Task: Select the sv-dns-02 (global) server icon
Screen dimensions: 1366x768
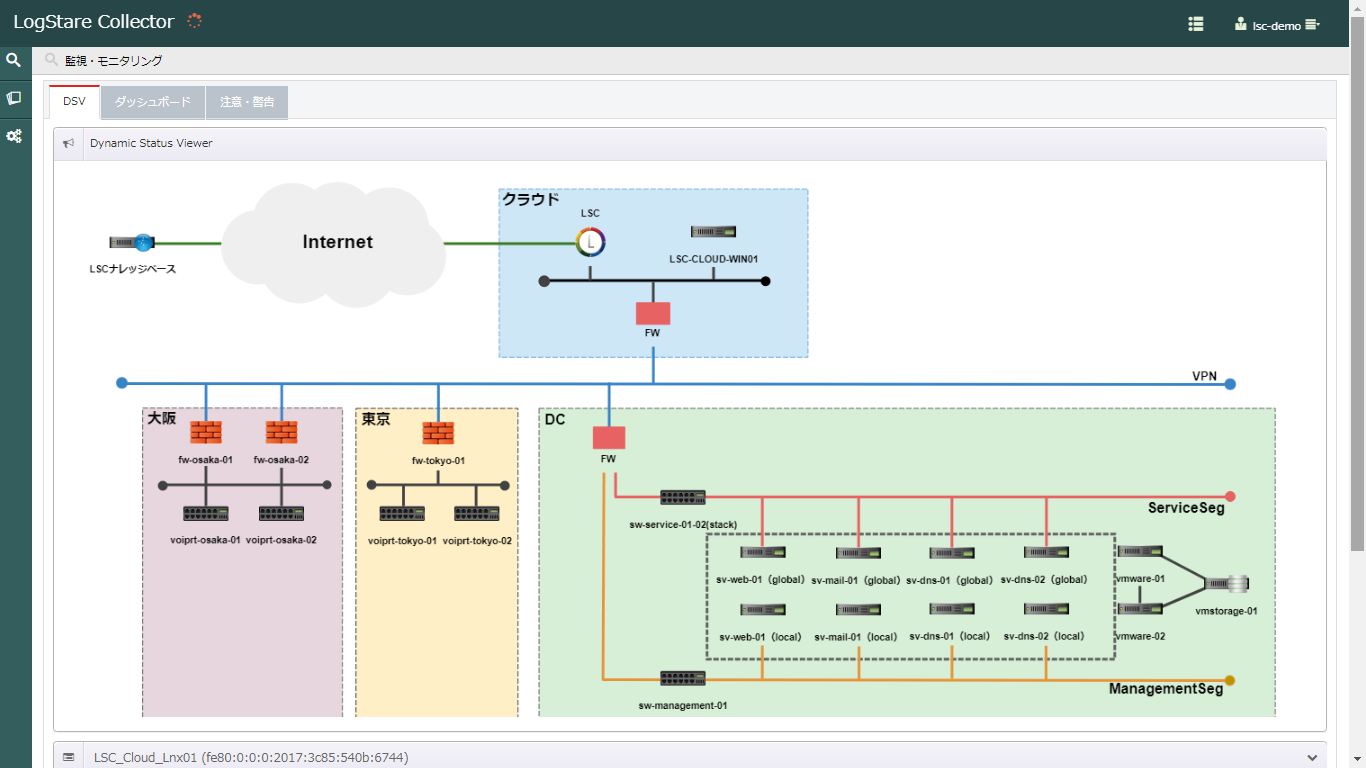Action: (1046, 552)
